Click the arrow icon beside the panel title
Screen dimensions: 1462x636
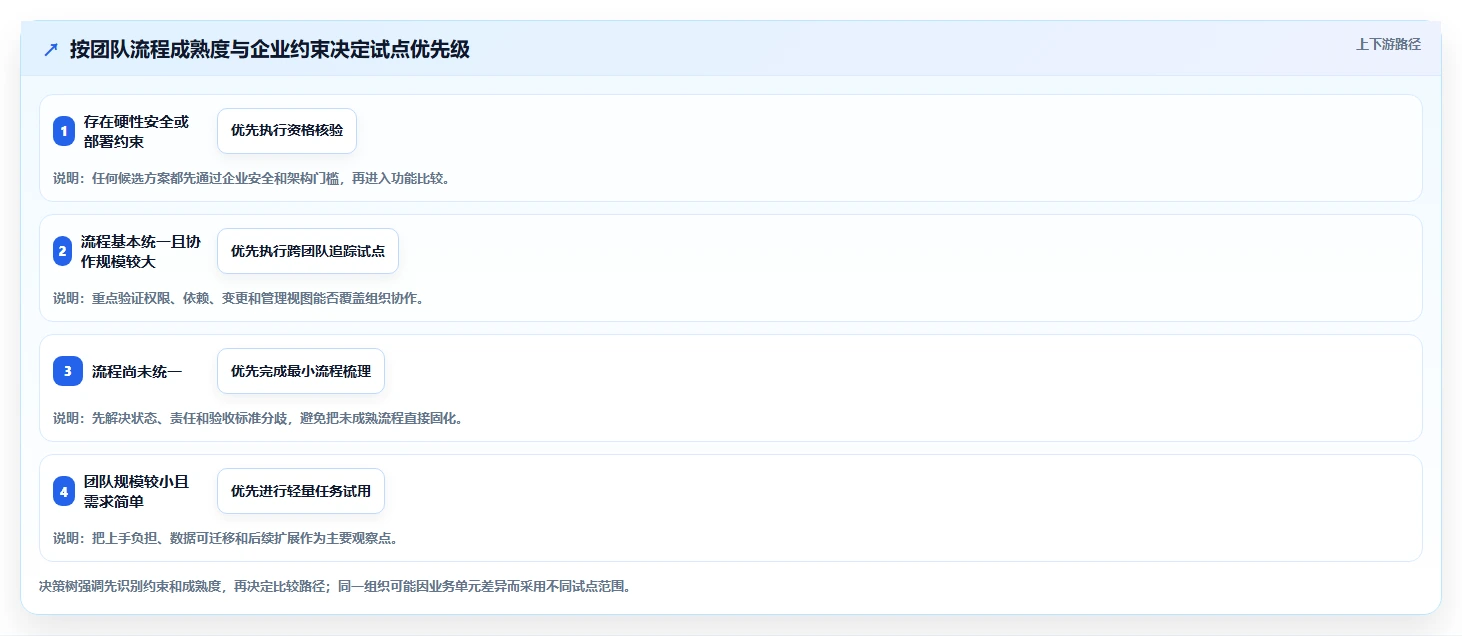click(51, 50)
